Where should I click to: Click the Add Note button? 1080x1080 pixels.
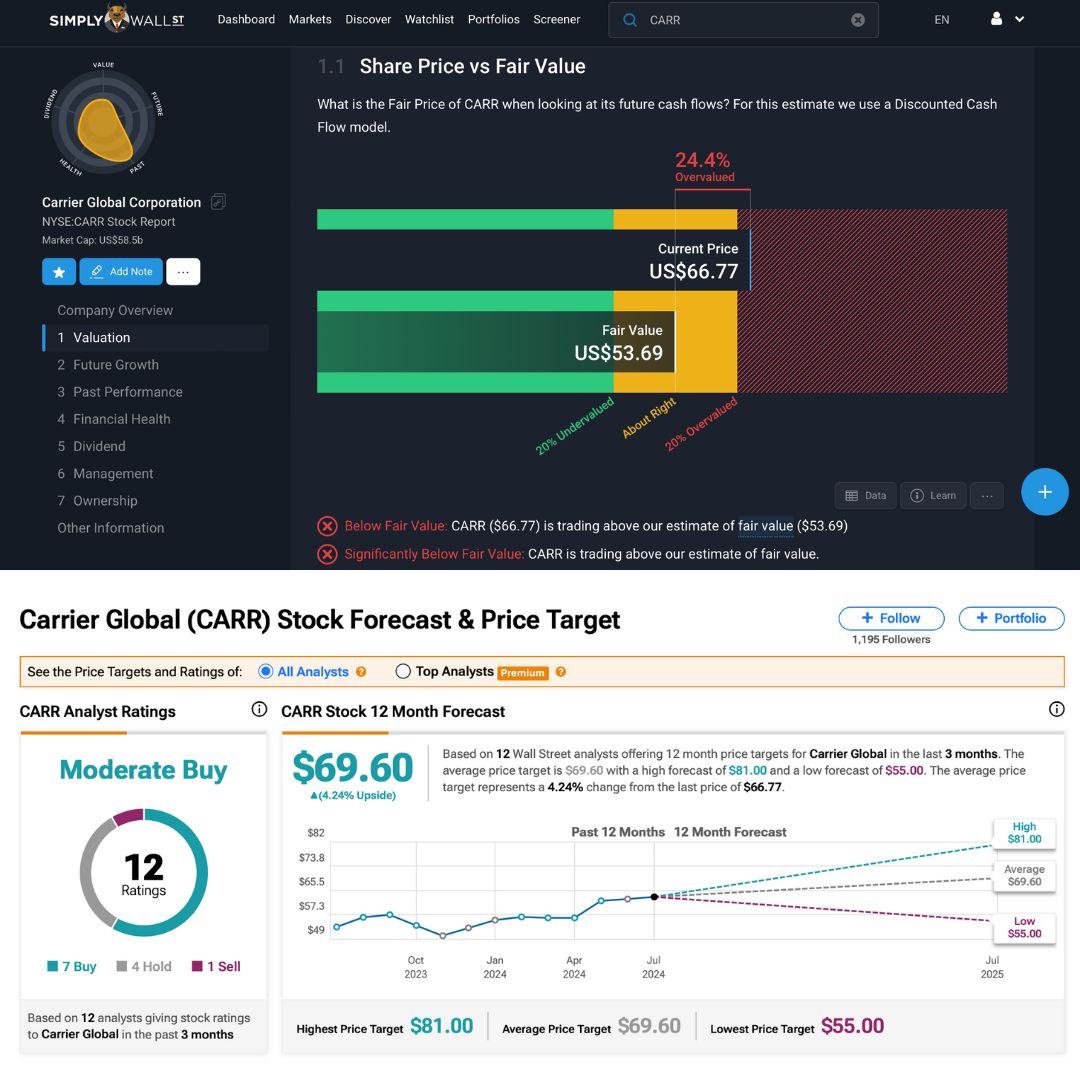pos(121,271)
